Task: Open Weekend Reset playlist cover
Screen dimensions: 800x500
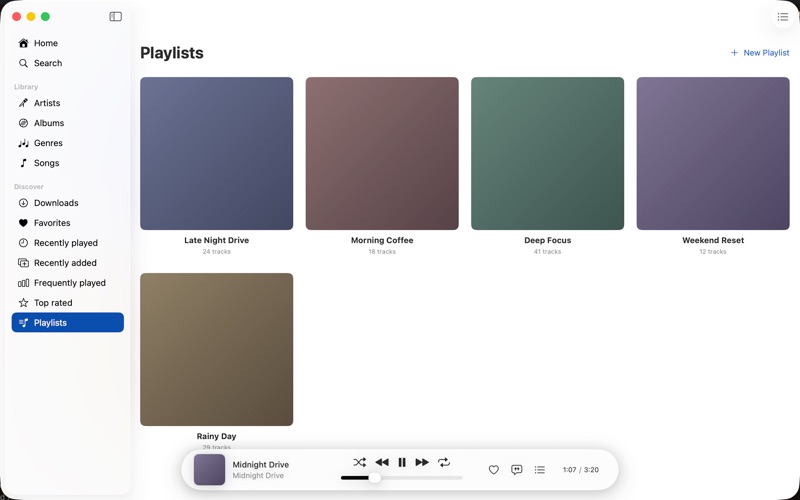Action: pos(713,154)
